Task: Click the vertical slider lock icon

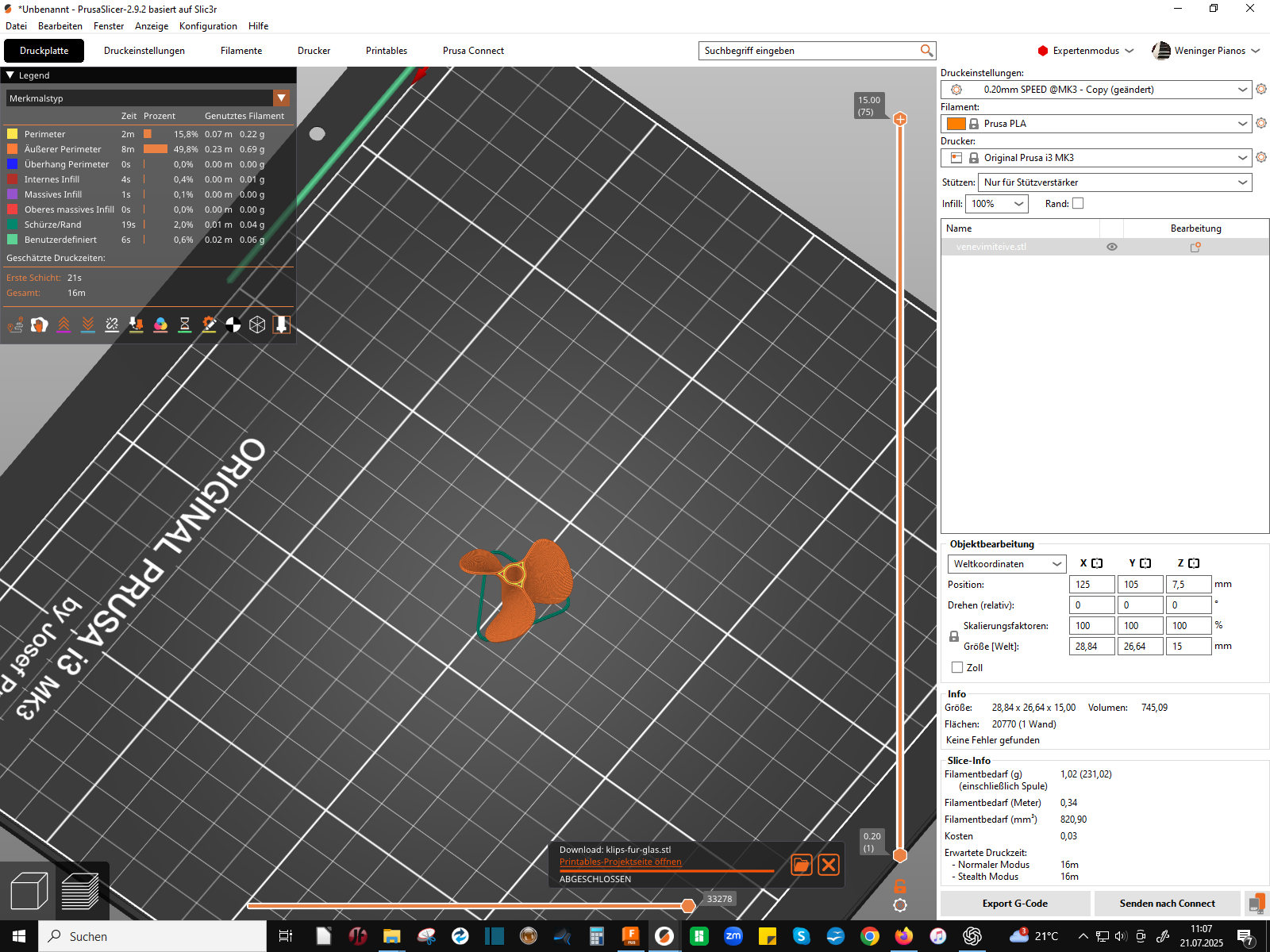Action: coord(900,886)
